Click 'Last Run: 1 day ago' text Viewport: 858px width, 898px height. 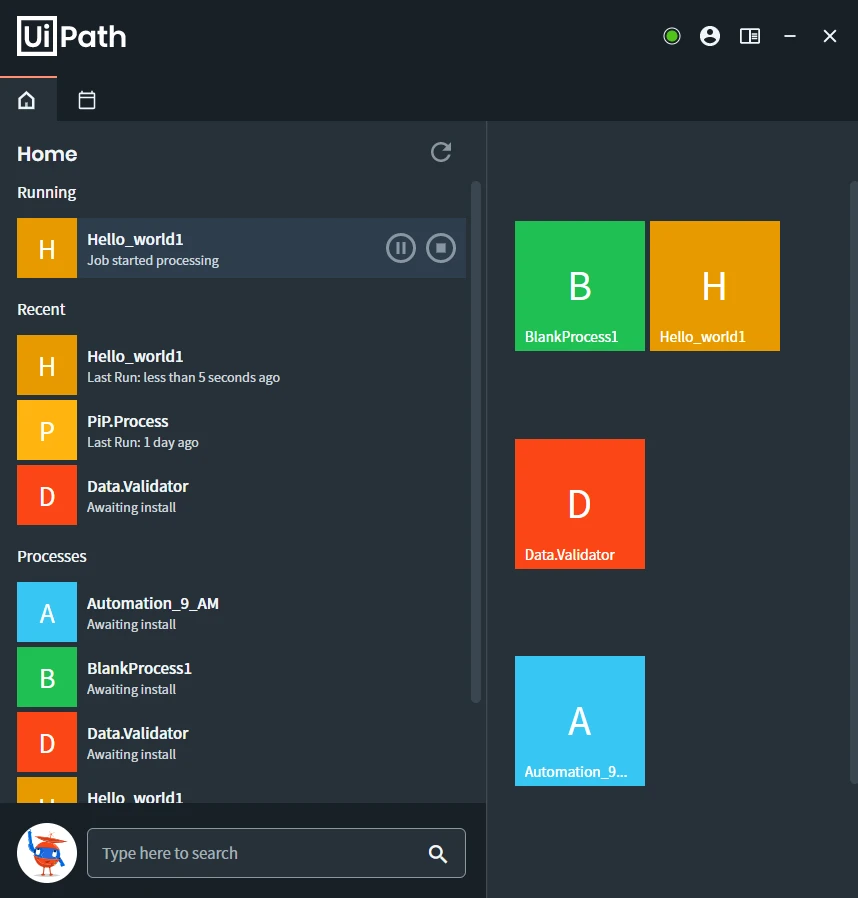pyautogui.click(x=143, y=442)
